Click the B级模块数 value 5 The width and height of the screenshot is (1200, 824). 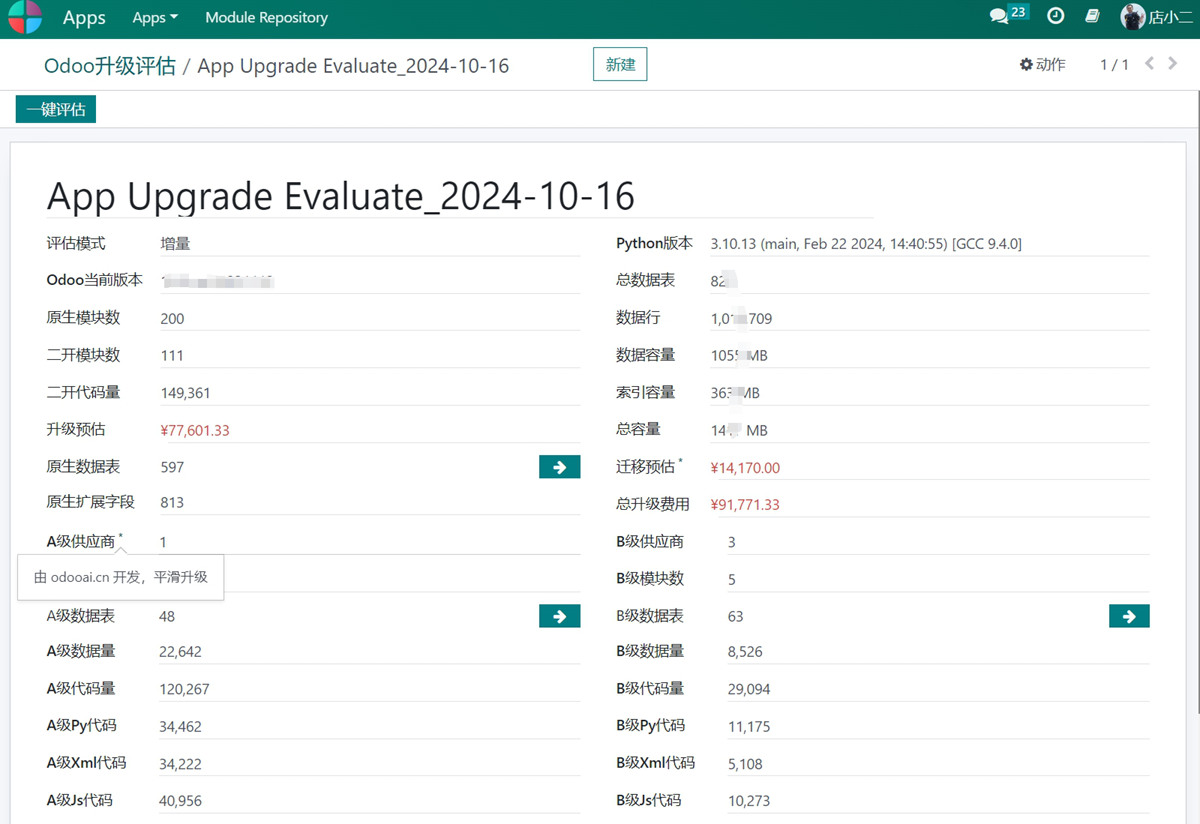coord(732,579)
